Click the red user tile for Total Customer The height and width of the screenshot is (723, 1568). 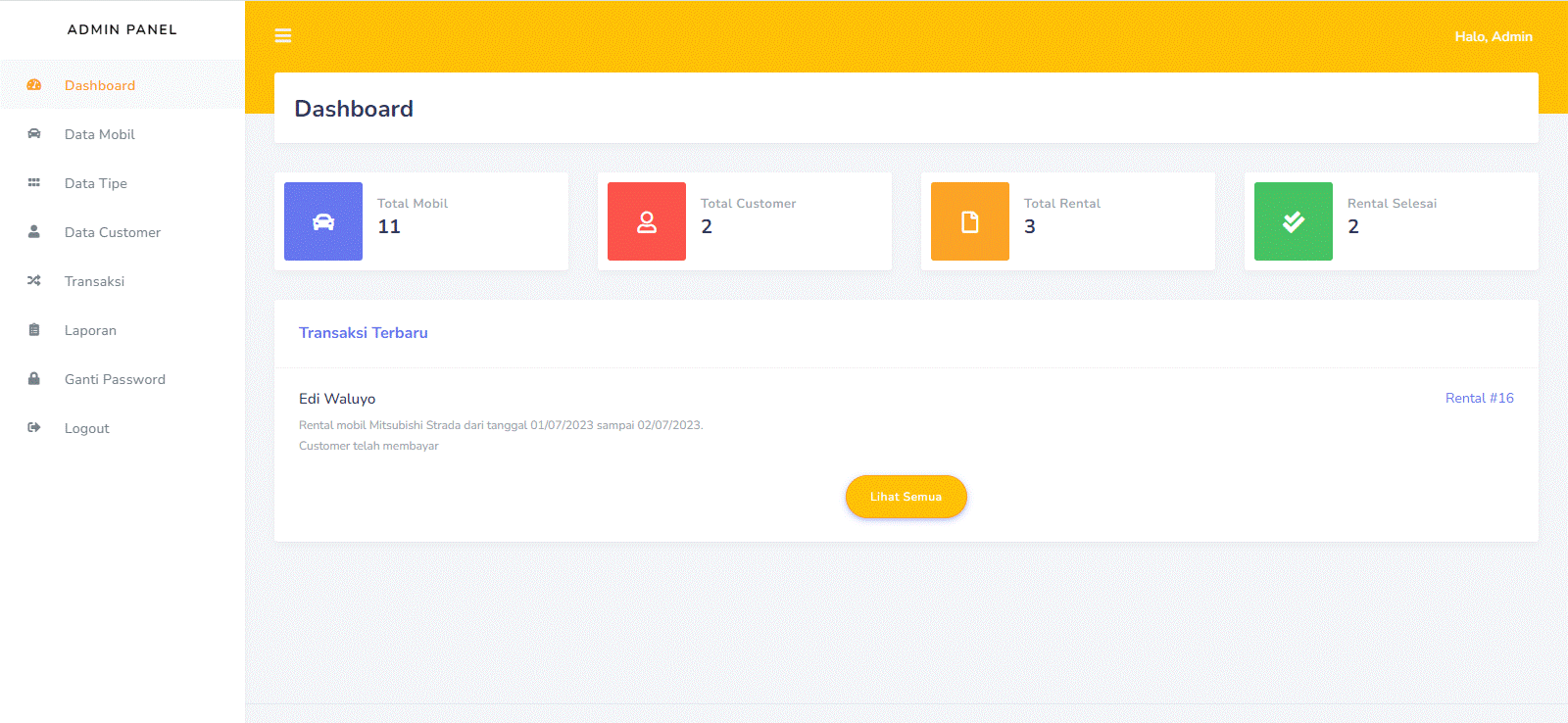(x=647, y=221)
